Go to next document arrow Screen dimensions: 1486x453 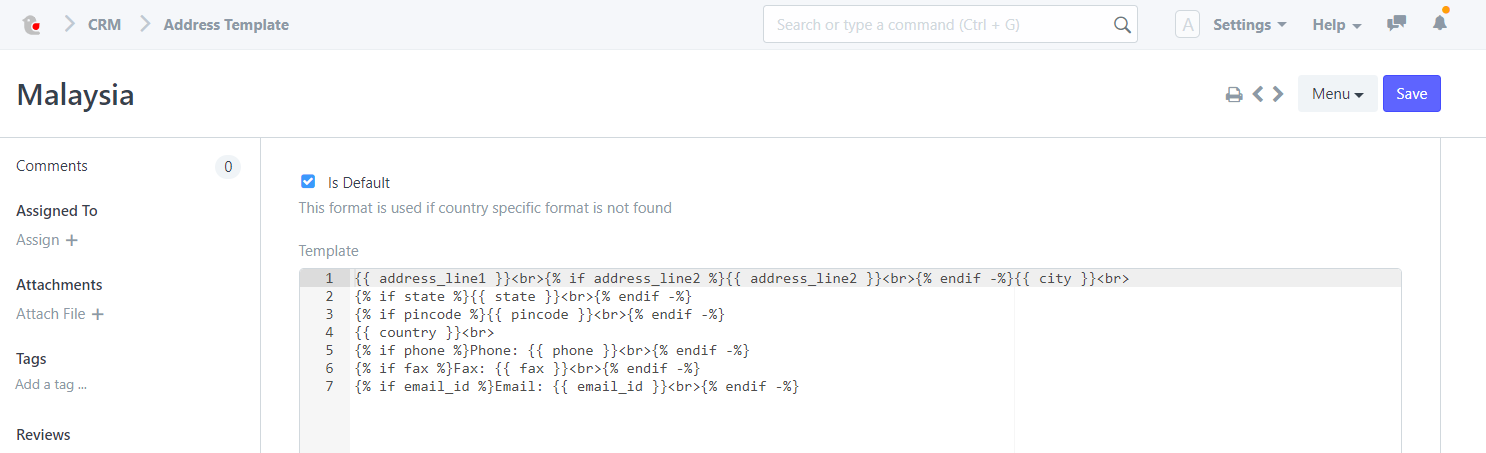pos(1278,94)
